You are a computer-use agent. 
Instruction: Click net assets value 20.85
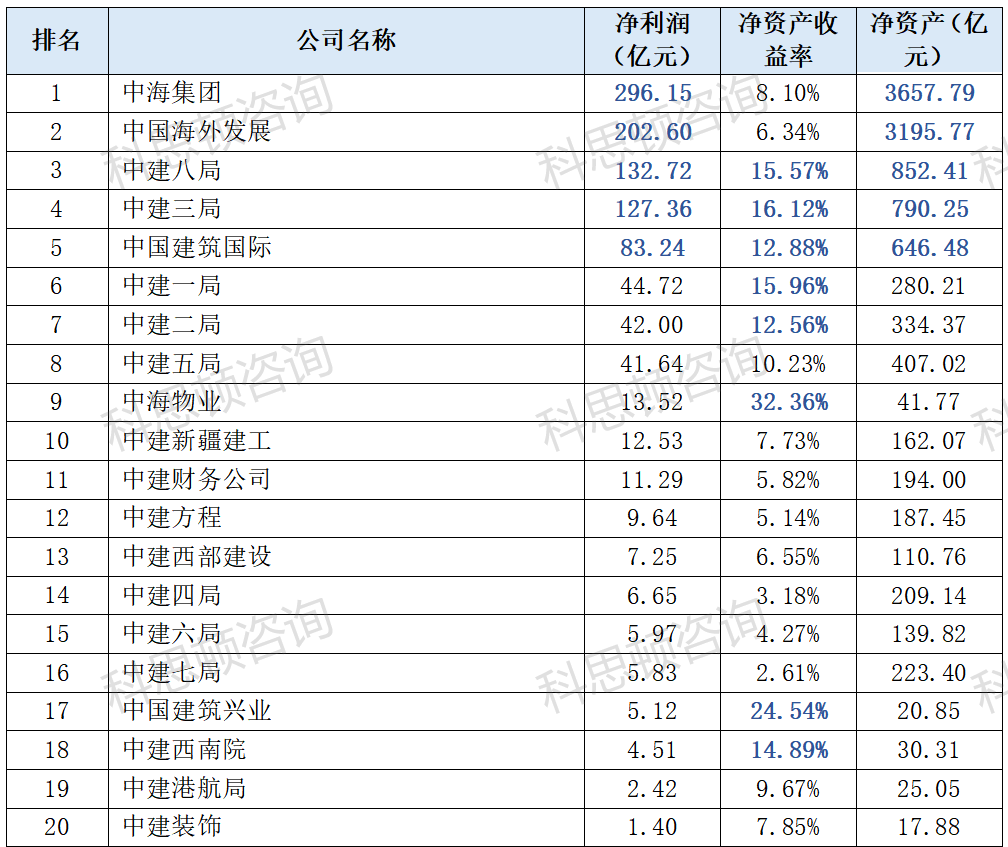point(929,711)
